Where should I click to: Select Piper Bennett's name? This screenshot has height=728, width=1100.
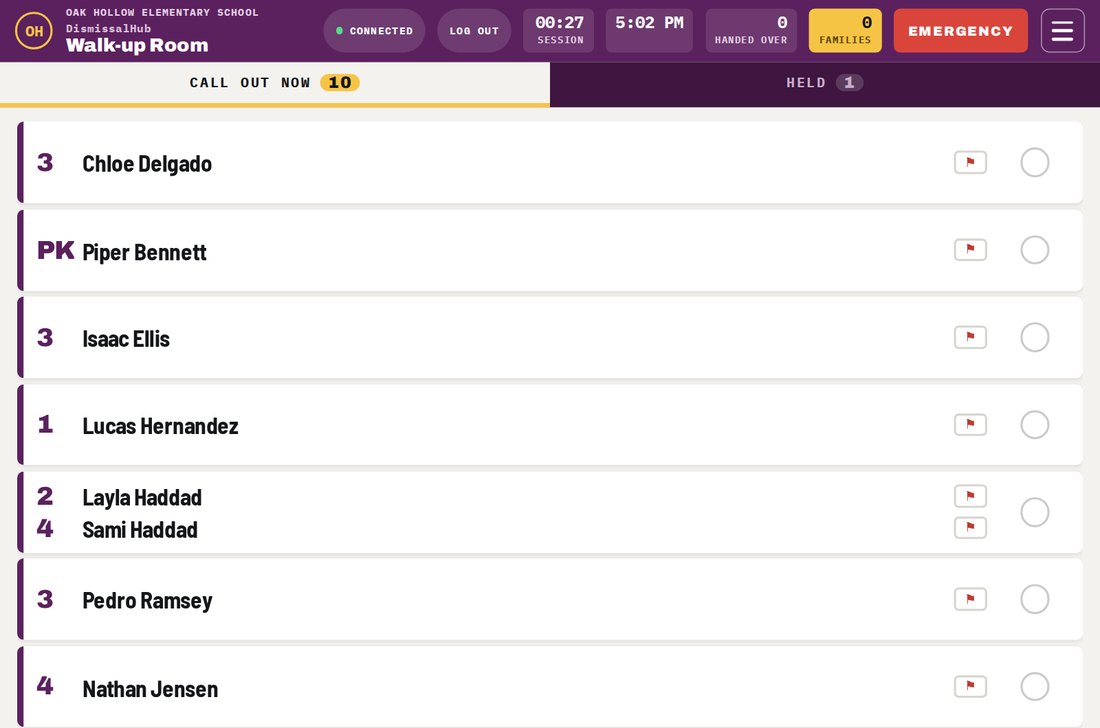coord(145,252)
